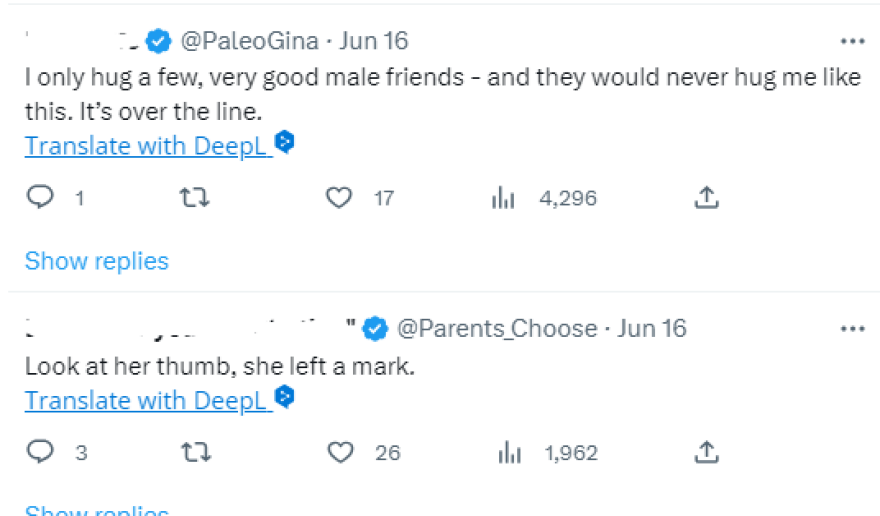Click the Jun 16 timestamp on @Parents_Choose tweet
Image resolution: width=880 pixels, height=516 pixels.
(652, 328)
